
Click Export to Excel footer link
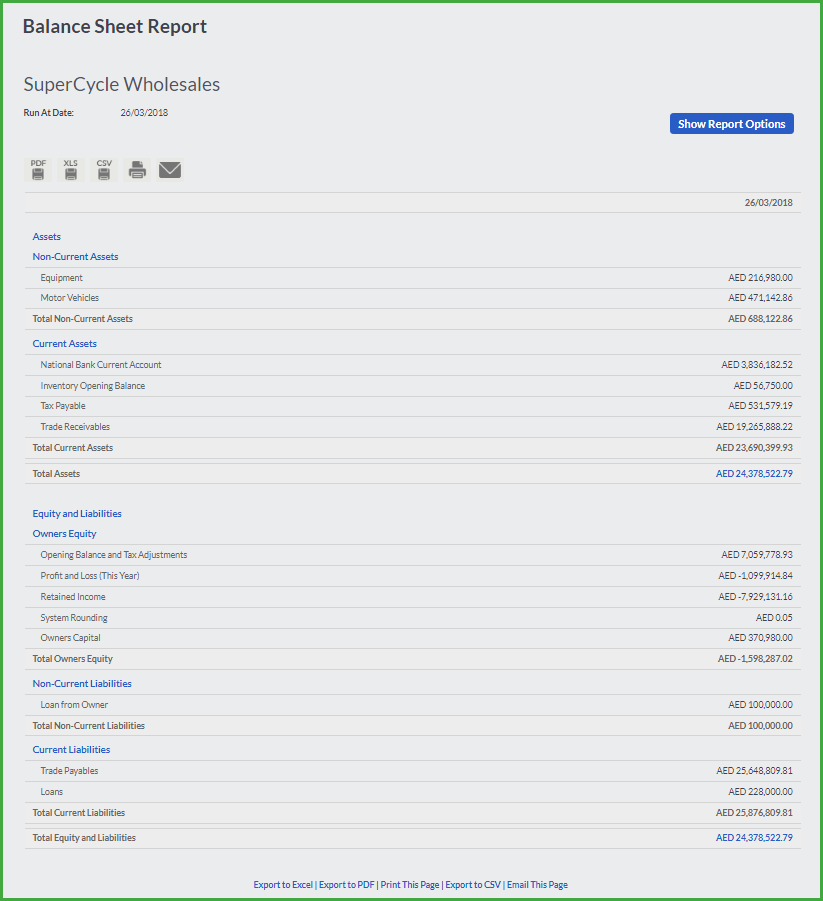pyautogui.click(x=283, y=885)
